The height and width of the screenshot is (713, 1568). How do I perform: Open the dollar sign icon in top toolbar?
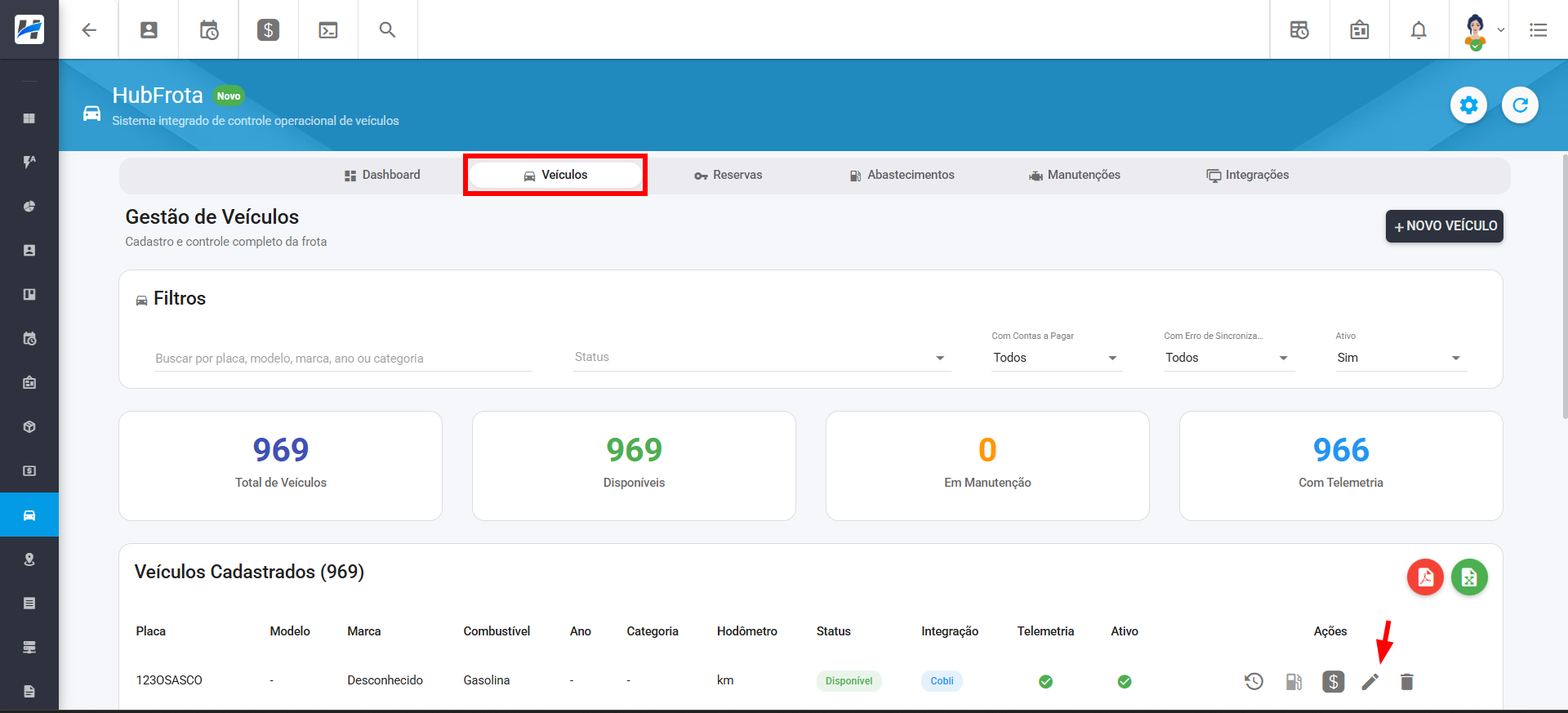(x=268, y=30)
